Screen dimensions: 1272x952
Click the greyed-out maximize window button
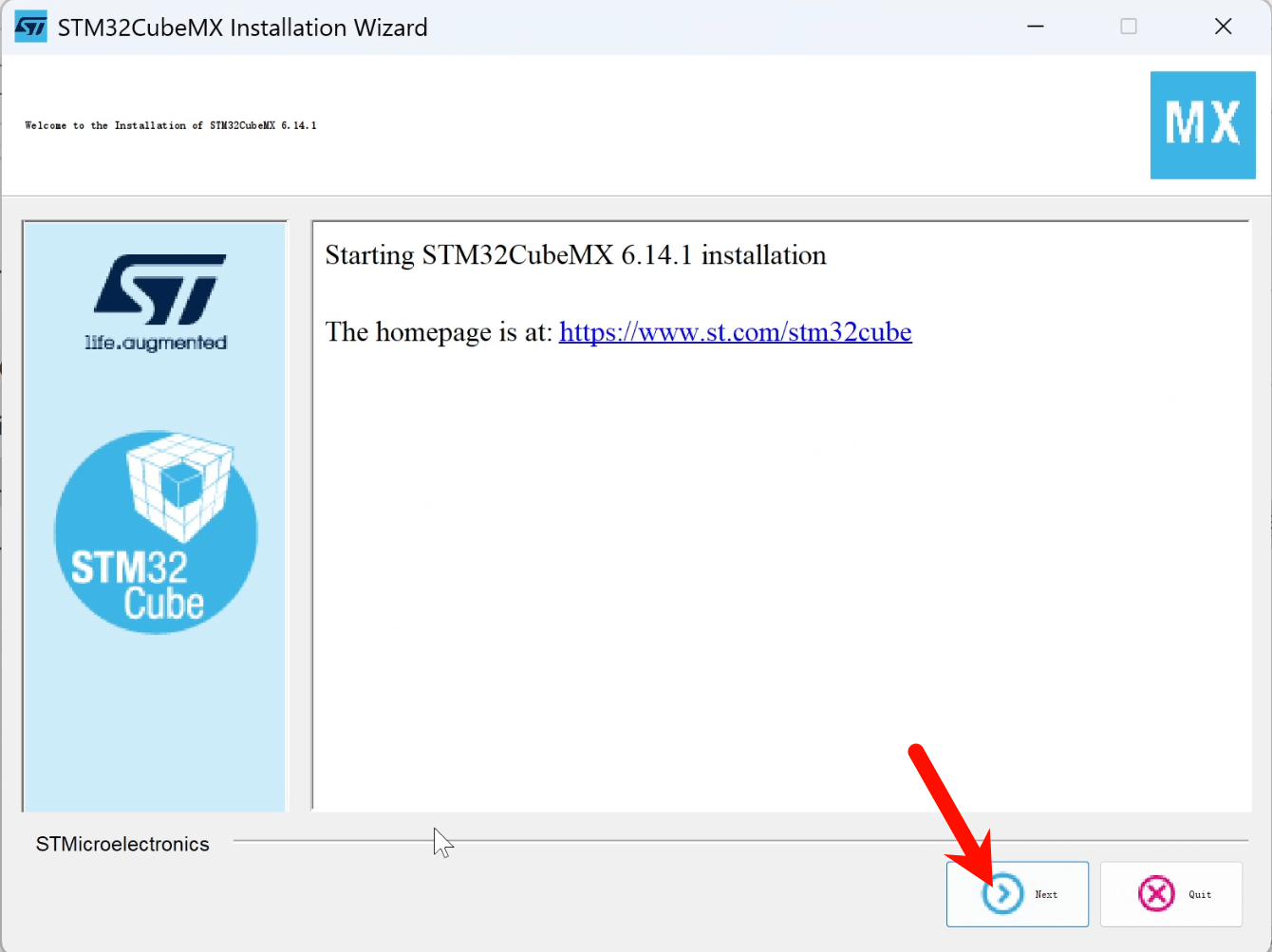click(x=1129, y=27)
